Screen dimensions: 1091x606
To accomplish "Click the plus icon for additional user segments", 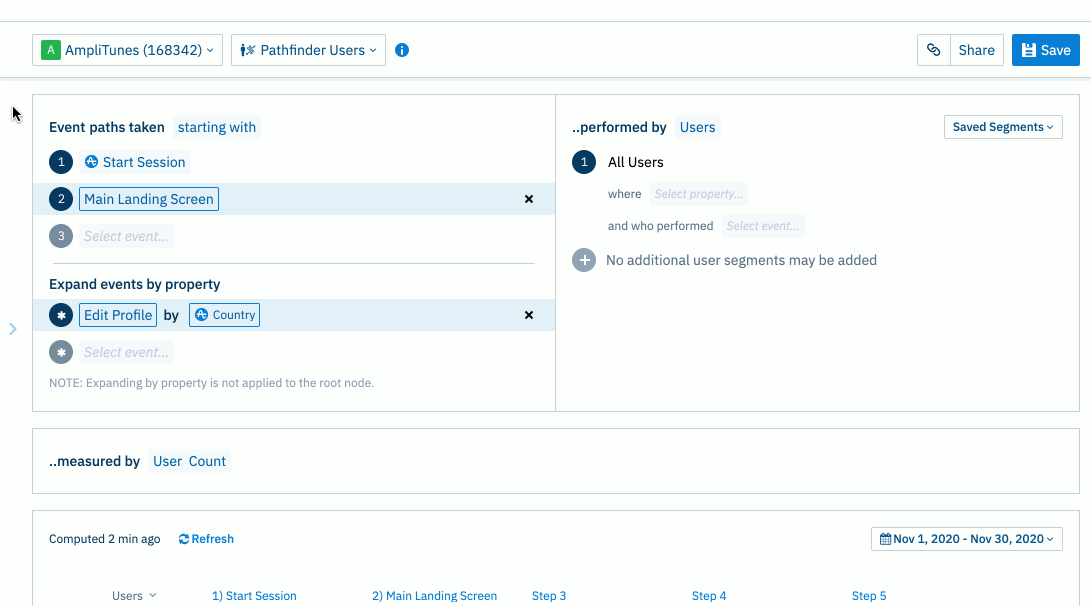I will point(584,260).
